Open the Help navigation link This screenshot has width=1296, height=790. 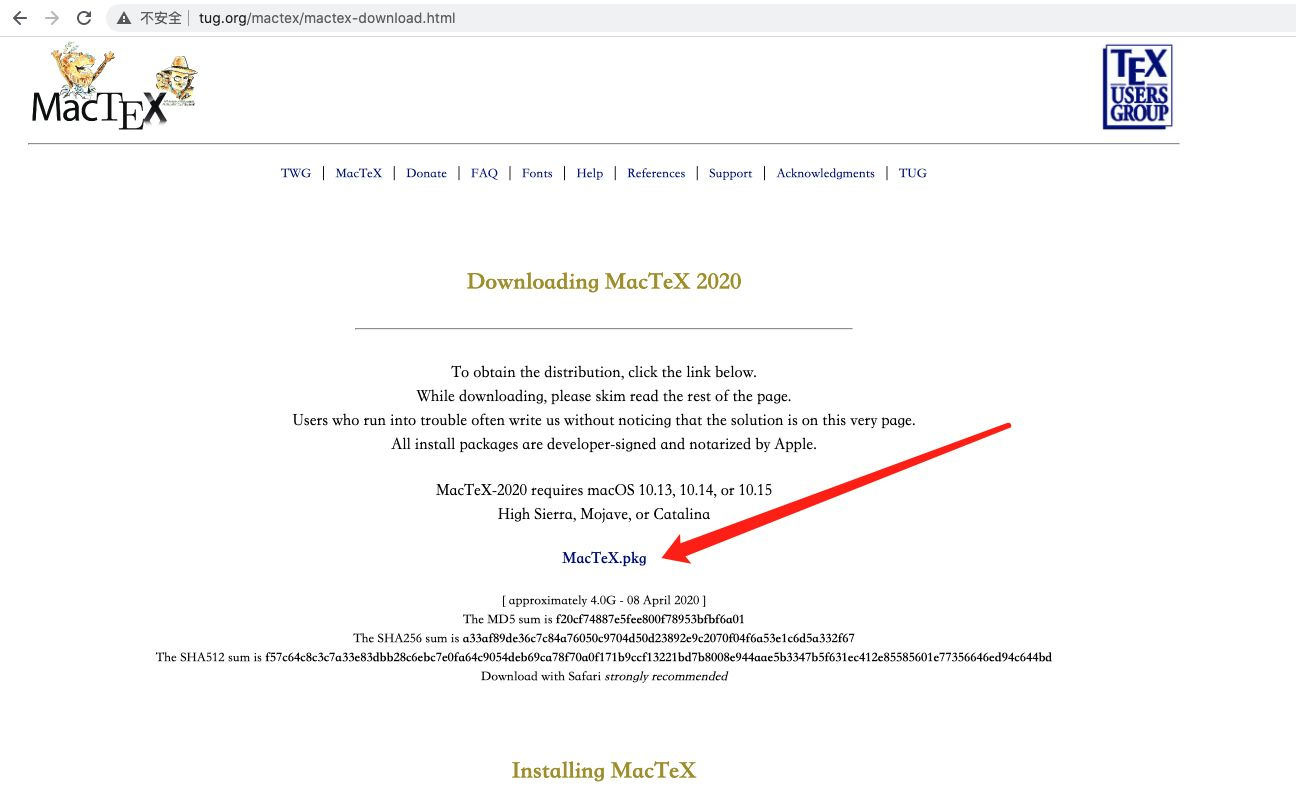pos(590,173)
